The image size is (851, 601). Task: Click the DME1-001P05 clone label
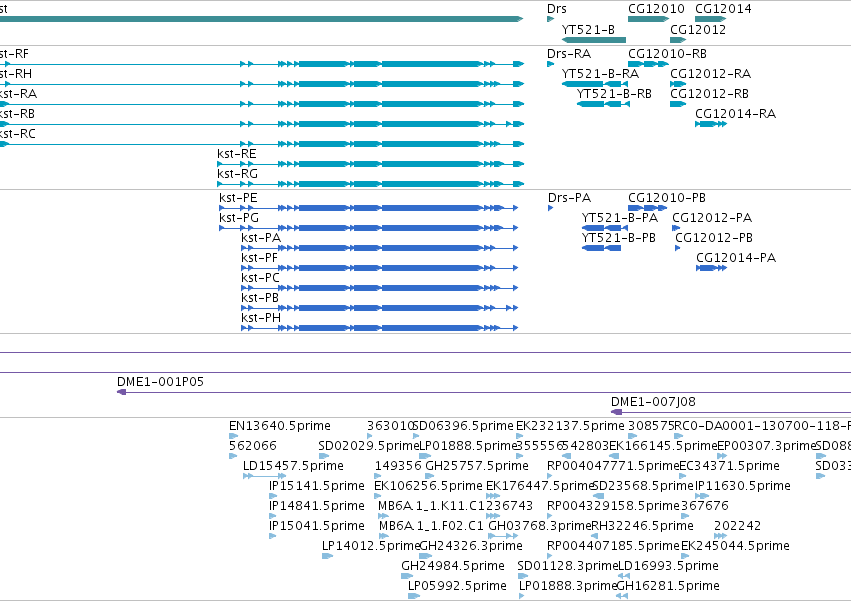161,382
